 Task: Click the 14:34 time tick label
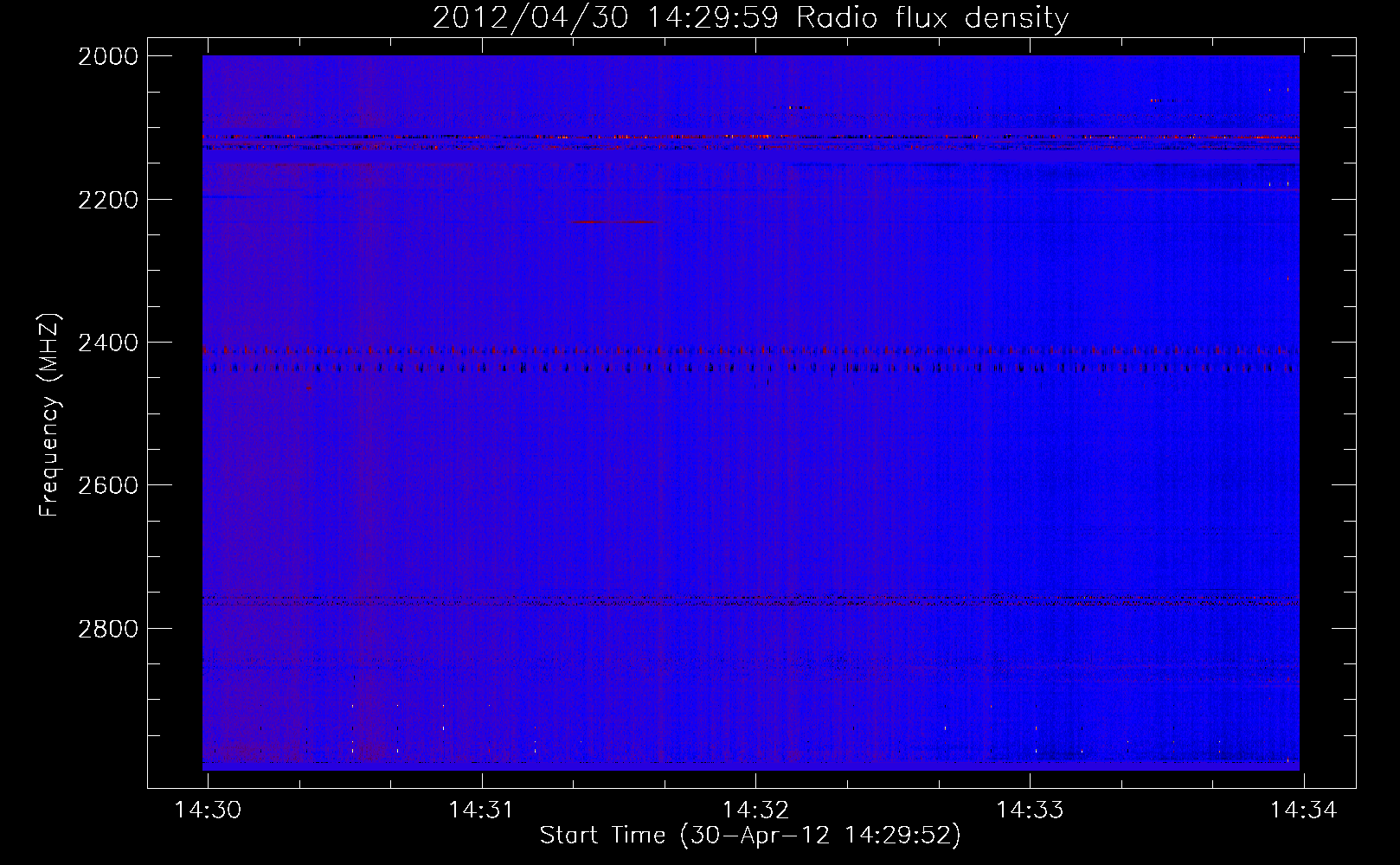[1303, 811]
